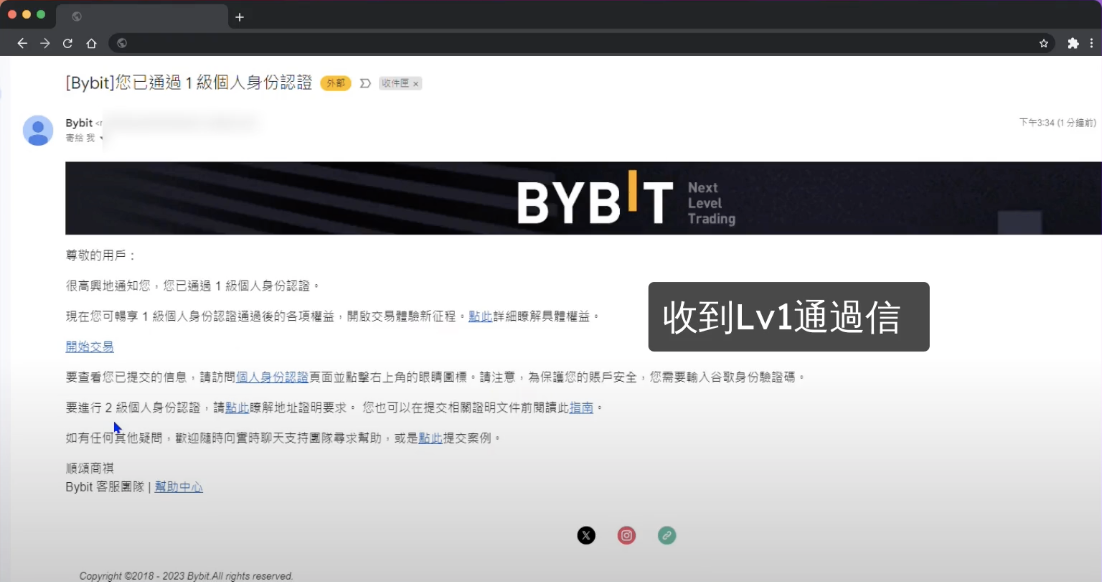The width and height of the screenshot is (1102, 582).
Task: Click the importance marker arrow next to the subject
Action: [x=365, y=83]
